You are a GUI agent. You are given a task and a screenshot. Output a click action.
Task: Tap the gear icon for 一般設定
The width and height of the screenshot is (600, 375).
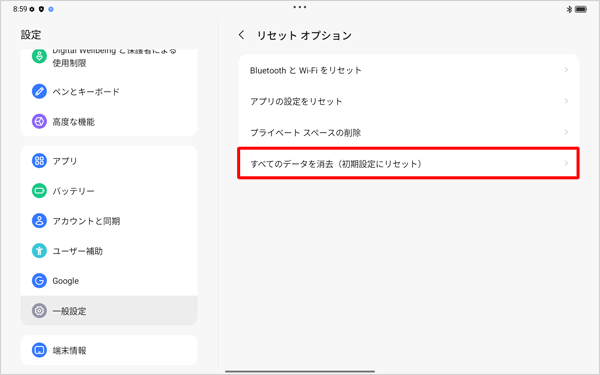39,311
